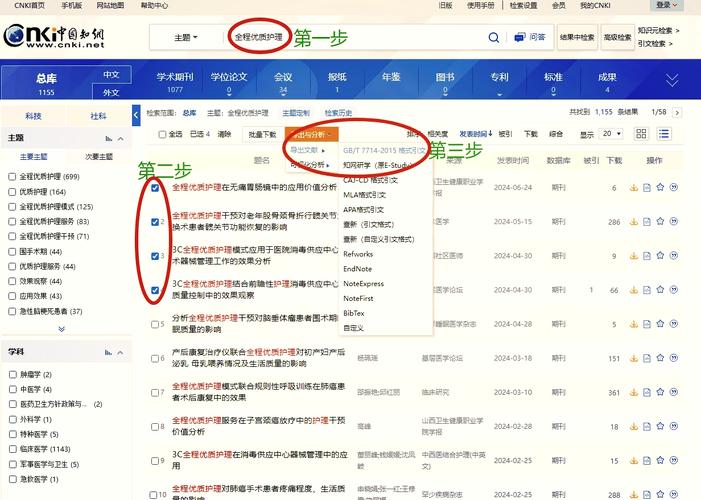The height and width of the screenshot is (500, 701).
Task: Open the 显示 20 per-page dropdown
Action: click(612, 134)
